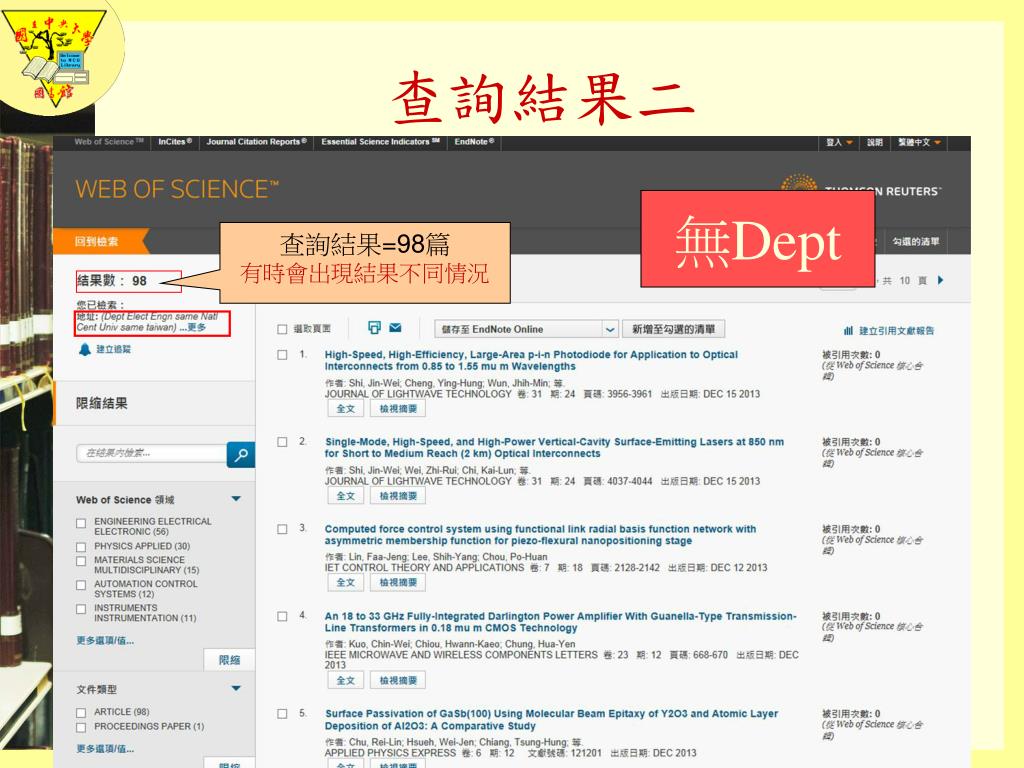1024x768 pixels.
Task: Click the search within results input field
Action: (x=152, y=453)
